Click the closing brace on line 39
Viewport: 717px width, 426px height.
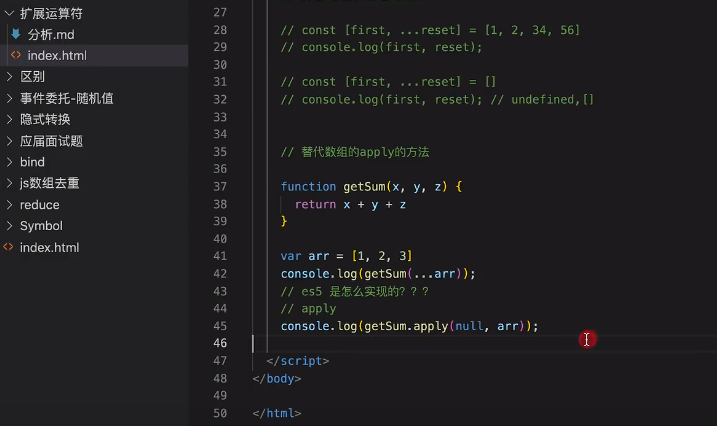(x=284, y=222)
